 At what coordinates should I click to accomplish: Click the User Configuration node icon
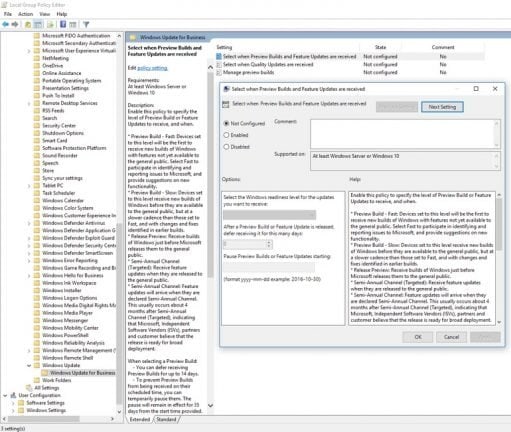point(13,395)
